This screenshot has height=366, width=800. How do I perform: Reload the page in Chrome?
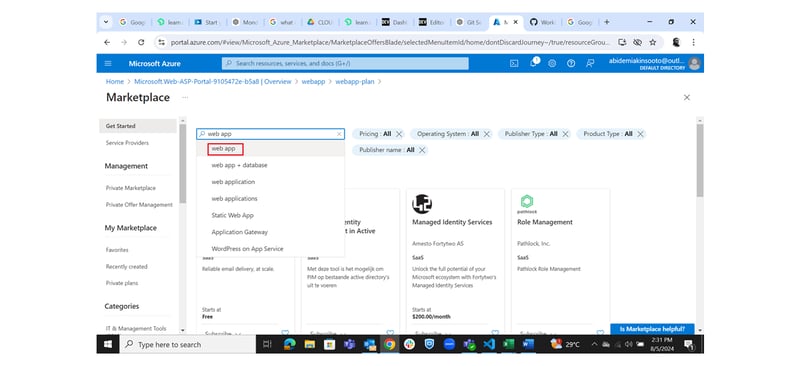141,42
